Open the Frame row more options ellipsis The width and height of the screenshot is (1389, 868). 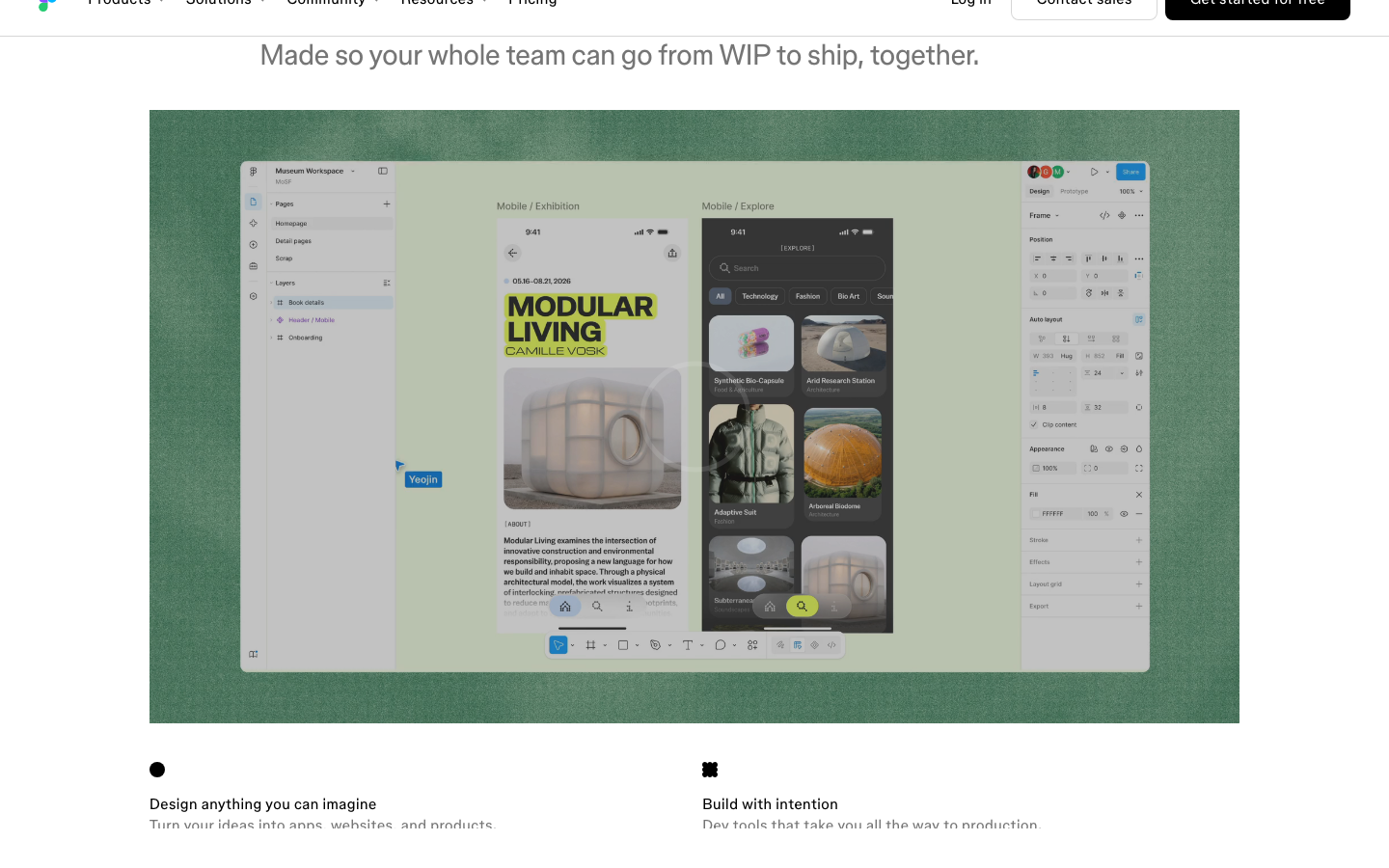point(1139,215)
